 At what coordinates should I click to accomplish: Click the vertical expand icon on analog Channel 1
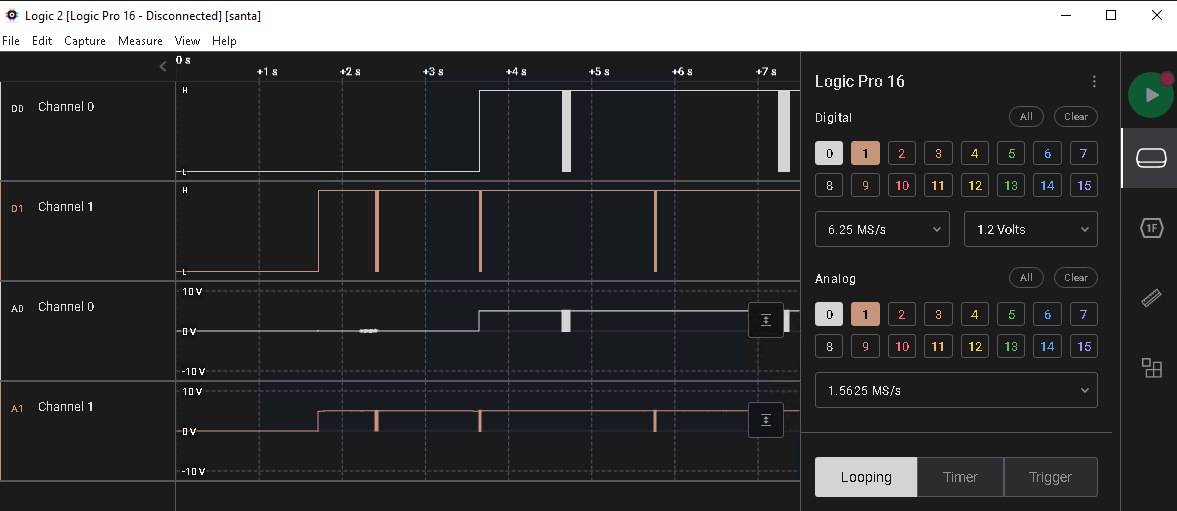[766, 420]
